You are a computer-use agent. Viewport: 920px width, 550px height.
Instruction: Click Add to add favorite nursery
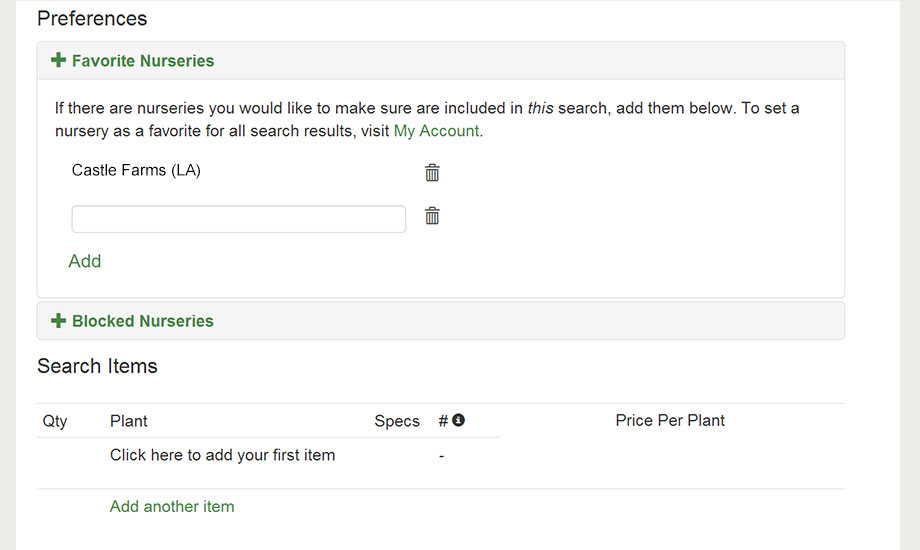coord(84,261)
